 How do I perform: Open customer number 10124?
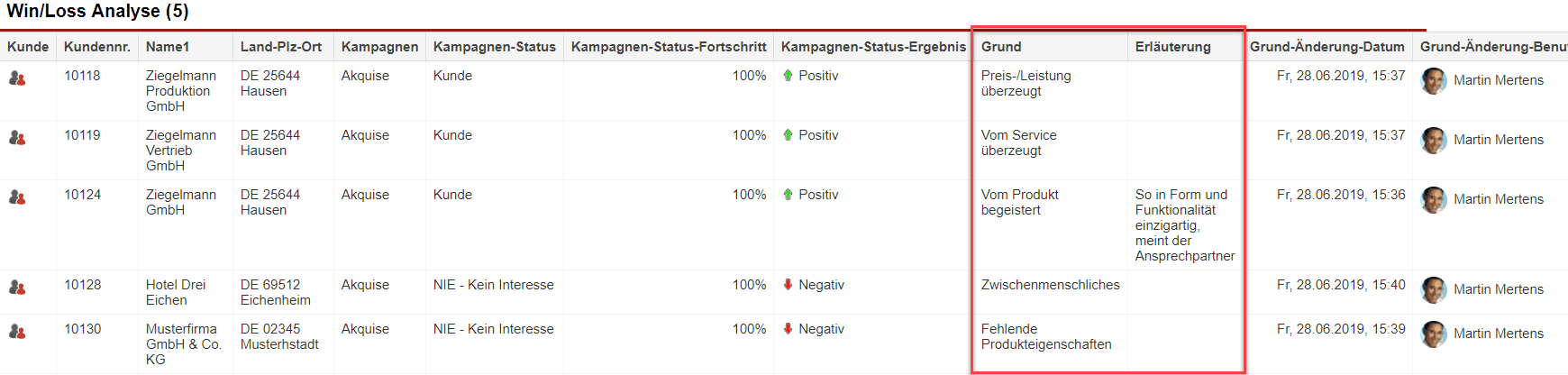[83, 195]
